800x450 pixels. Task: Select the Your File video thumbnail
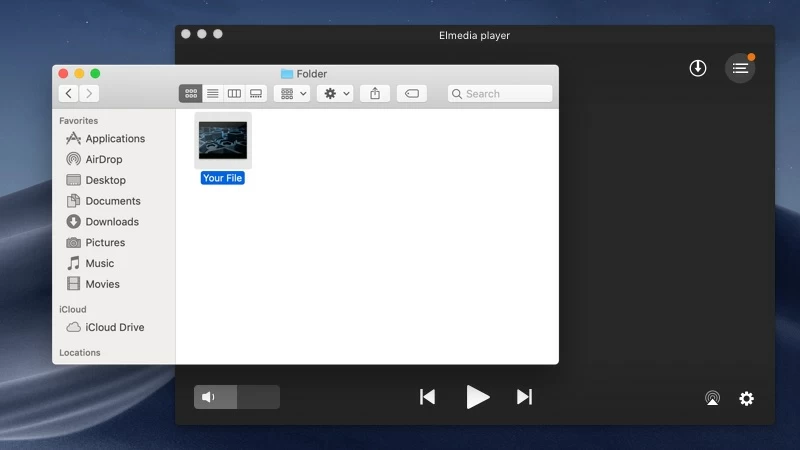coord(222,140)
